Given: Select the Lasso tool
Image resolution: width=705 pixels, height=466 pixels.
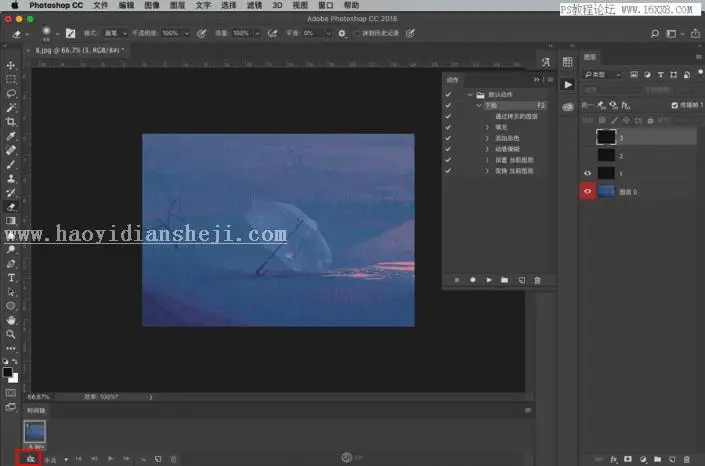Looking at the screenshot, I should (x=11, y=94).
